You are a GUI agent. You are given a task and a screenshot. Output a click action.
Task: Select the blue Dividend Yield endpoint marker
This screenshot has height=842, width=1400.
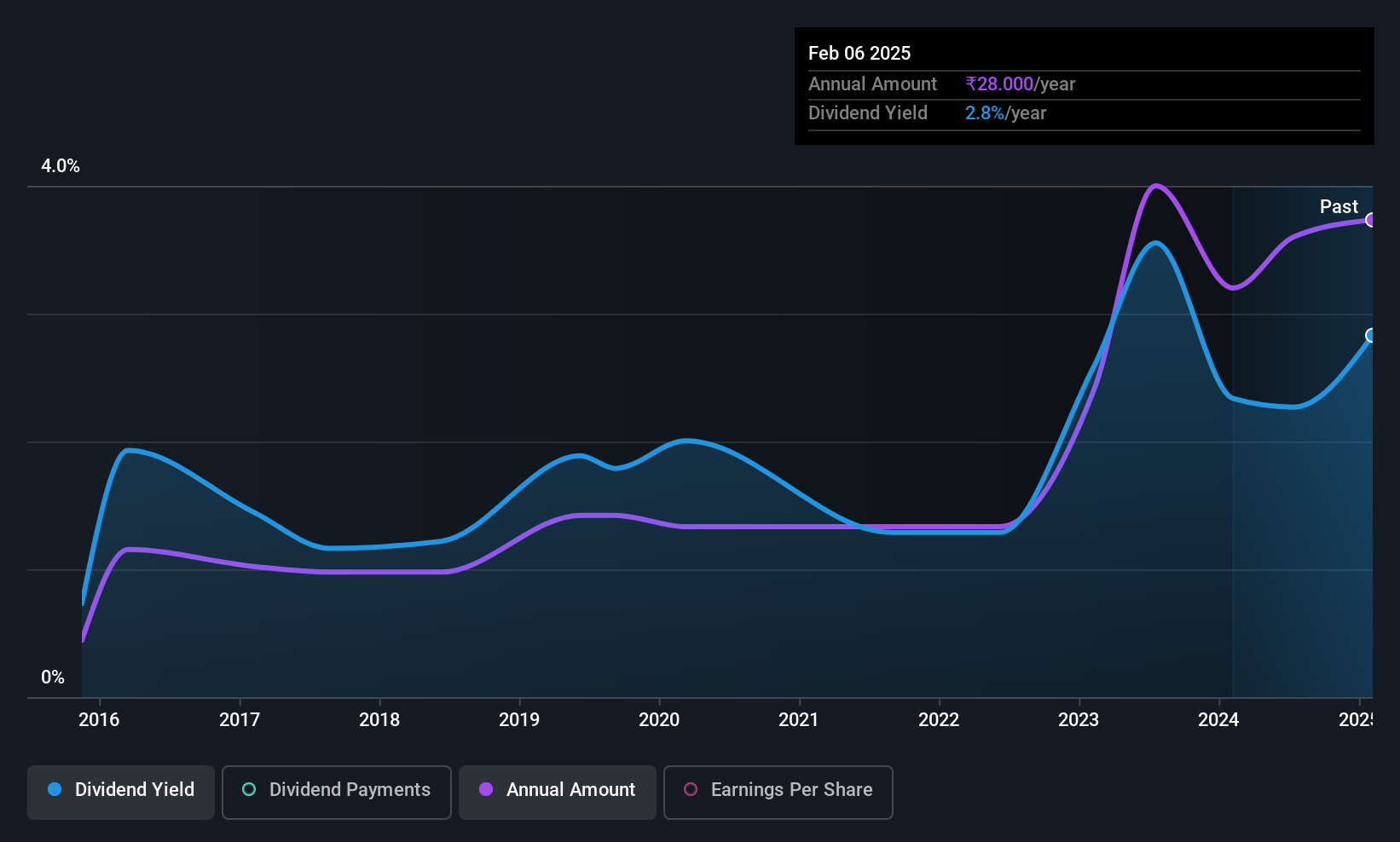tap(1371, 336)
